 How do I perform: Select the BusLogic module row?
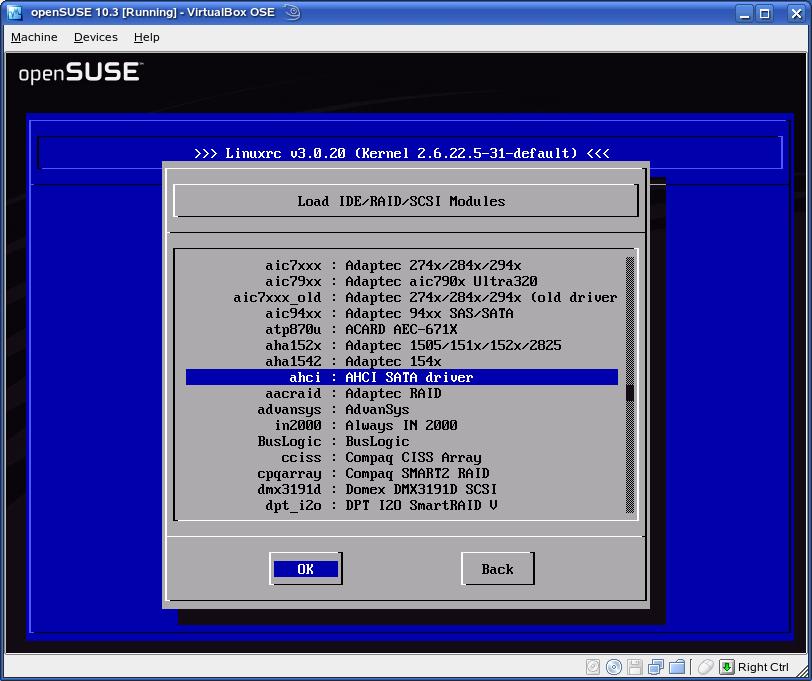click(402, 441)
